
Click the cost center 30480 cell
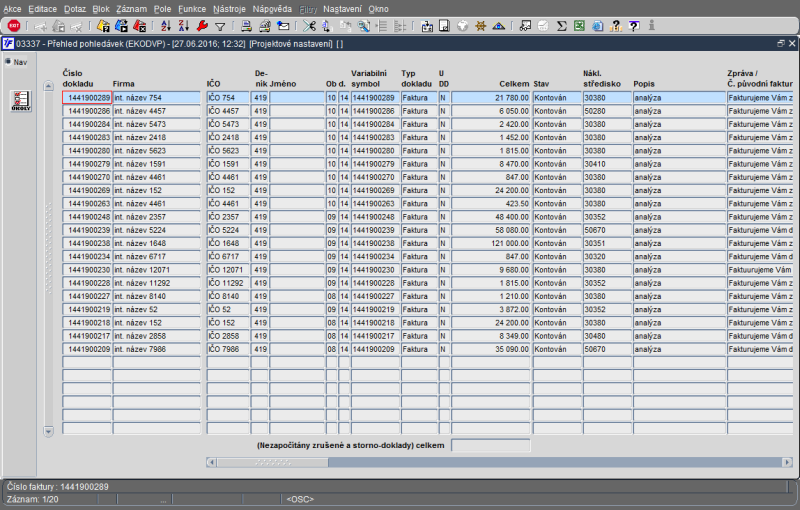(607, 336)
